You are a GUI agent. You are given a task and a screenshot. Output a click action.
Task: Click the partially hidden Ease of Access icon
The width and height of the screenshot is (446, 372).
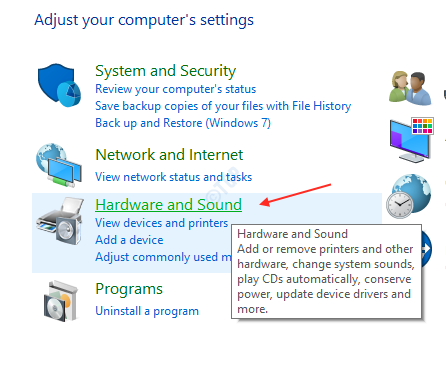tap(427, 249)
